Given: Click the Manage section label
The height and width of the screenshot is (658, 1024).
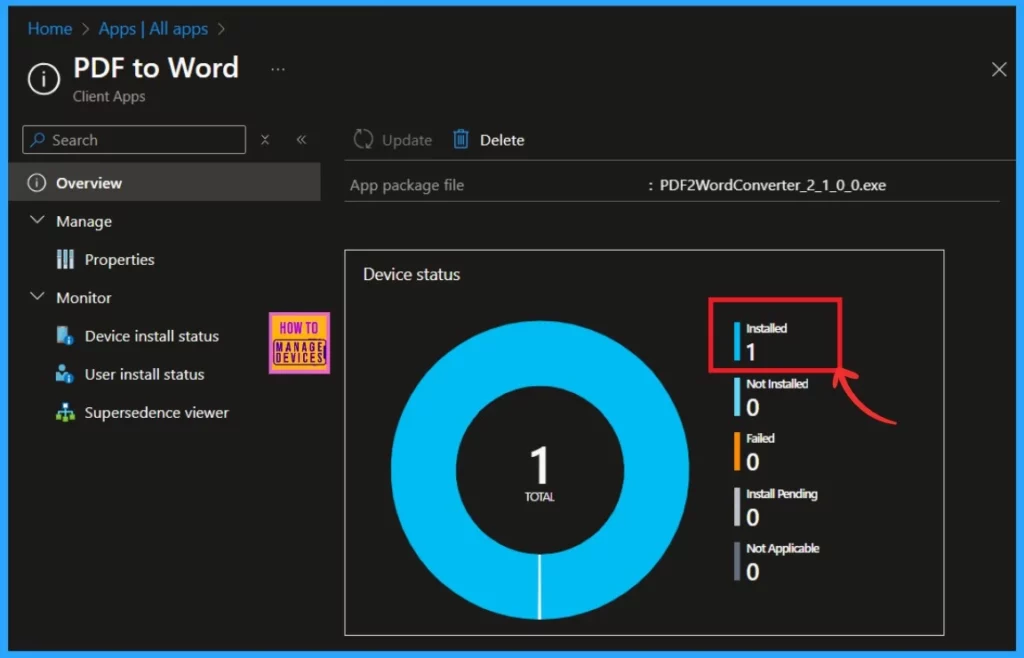Looking at the screenshot, I should point(84,222).
